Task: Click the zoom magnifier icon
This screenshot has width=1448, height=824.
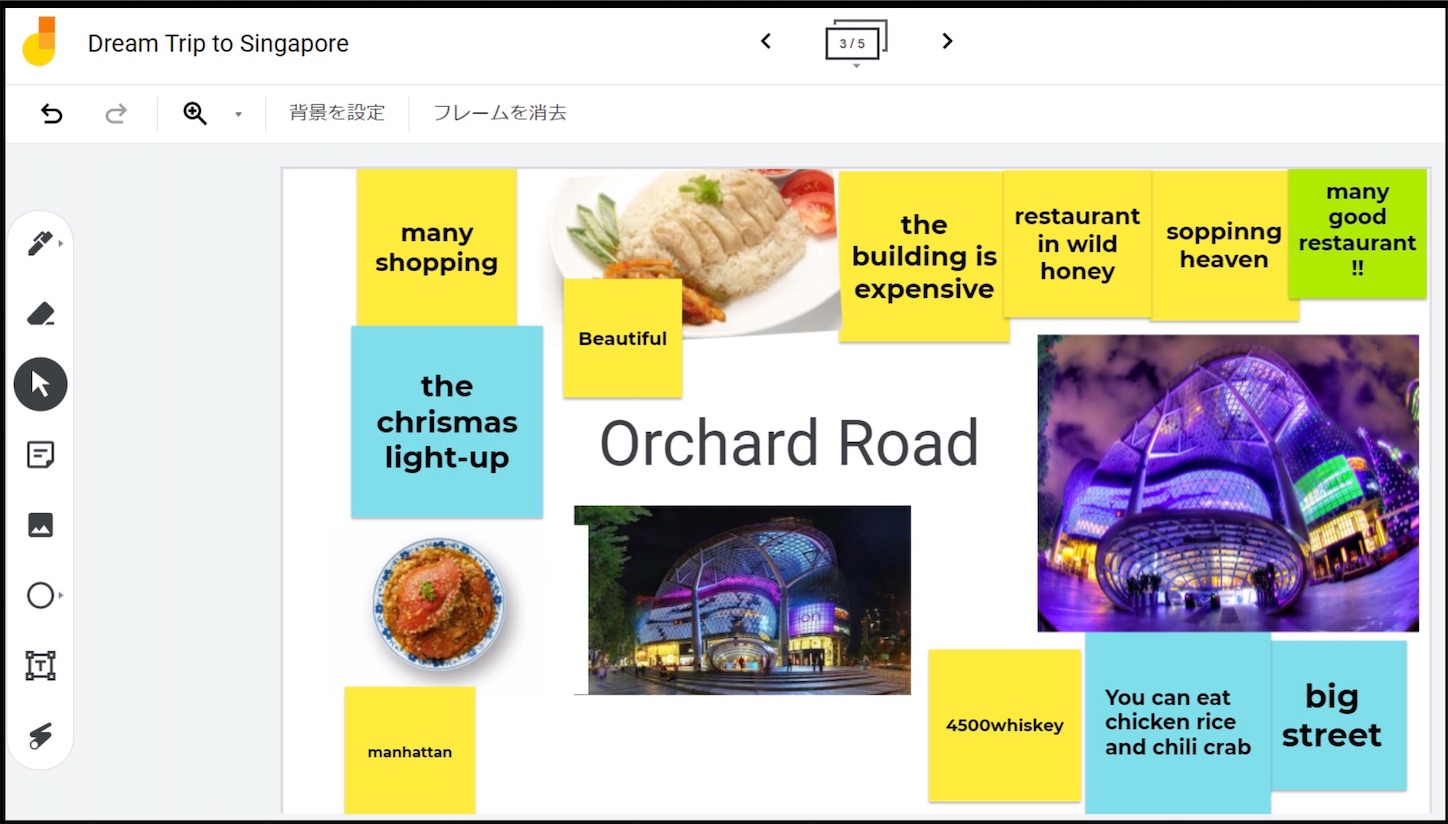Action: coord(195,113)
